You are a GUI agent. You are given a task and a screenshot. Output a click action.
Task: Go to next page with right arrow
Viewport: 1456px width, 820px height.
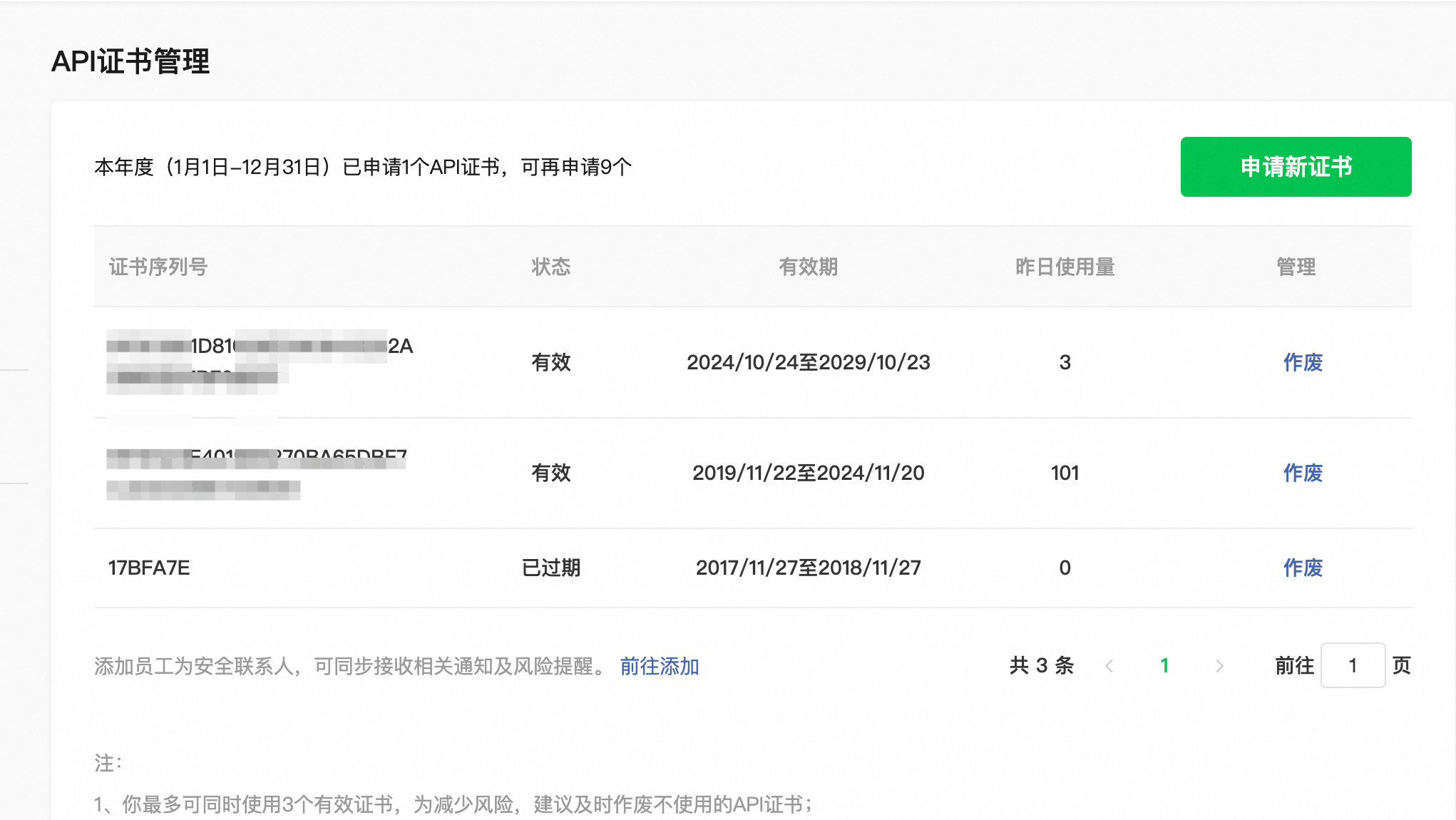[1219, 666]
